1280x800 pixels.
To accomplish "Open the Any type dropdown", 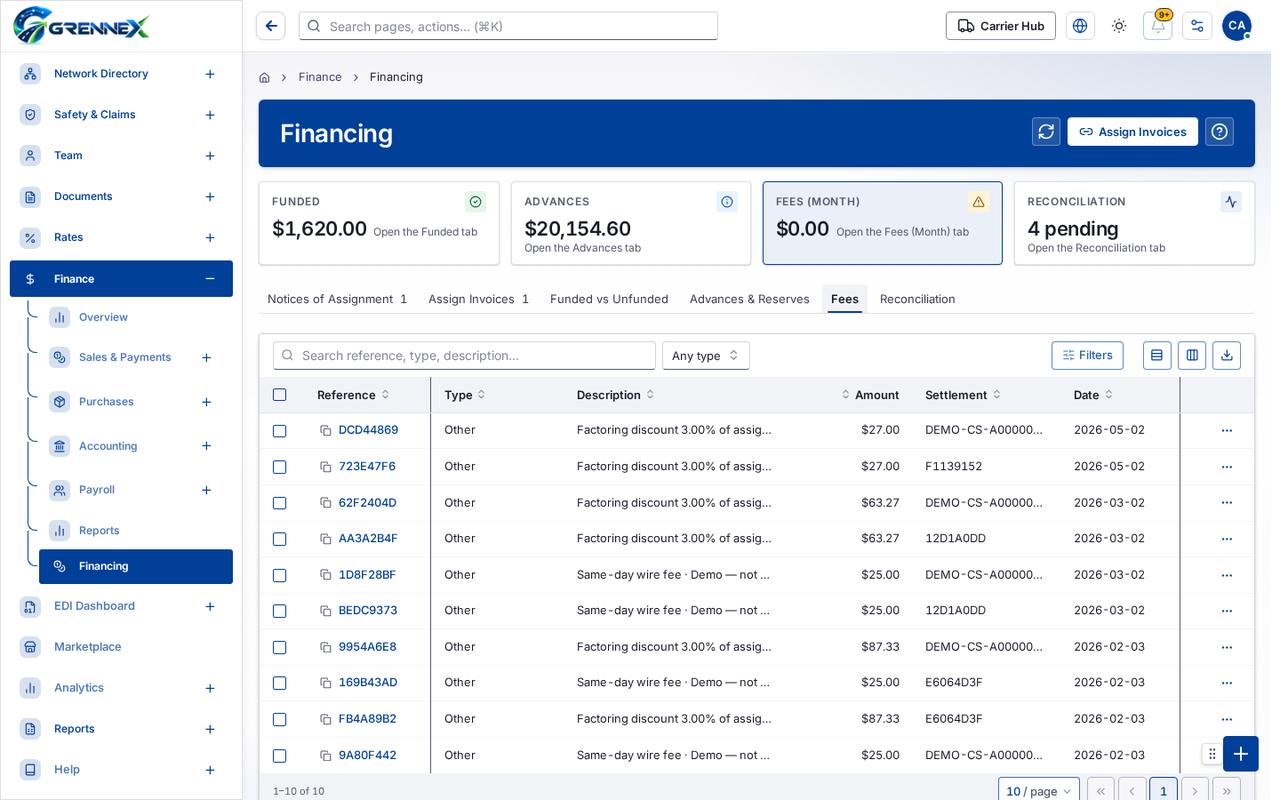I will coord(706,355).
